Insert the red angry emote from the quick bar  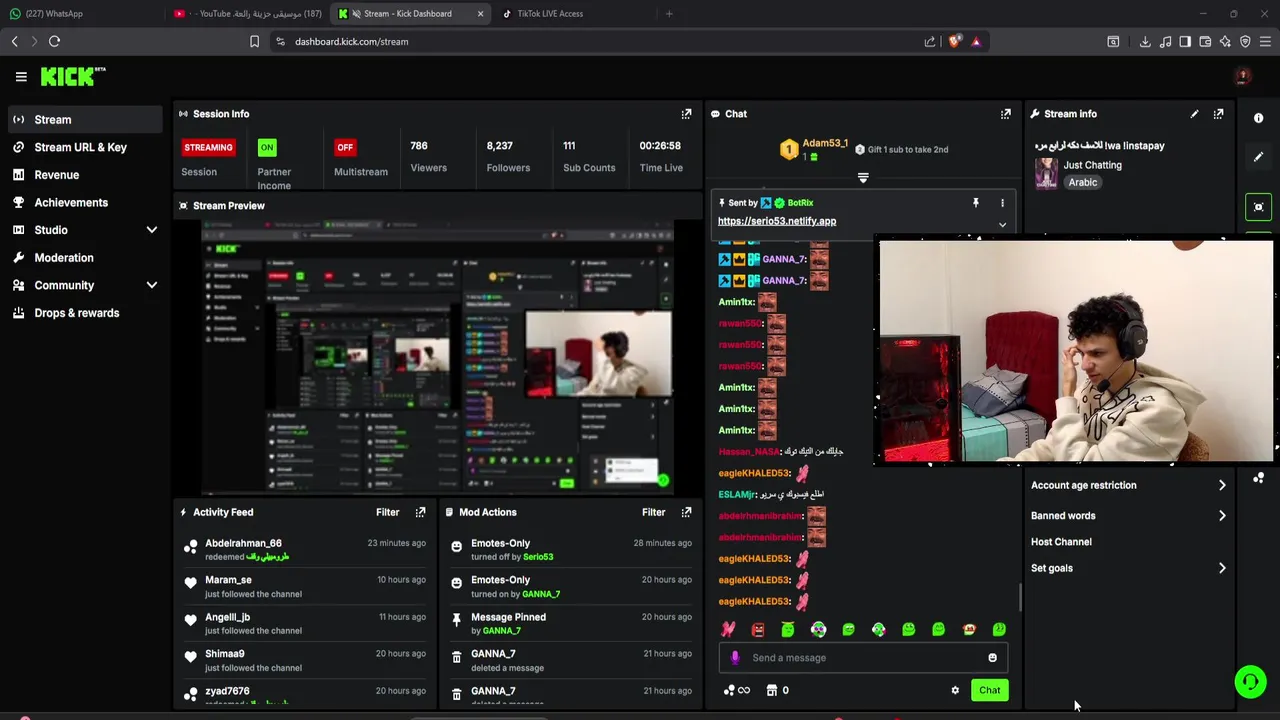758,629
